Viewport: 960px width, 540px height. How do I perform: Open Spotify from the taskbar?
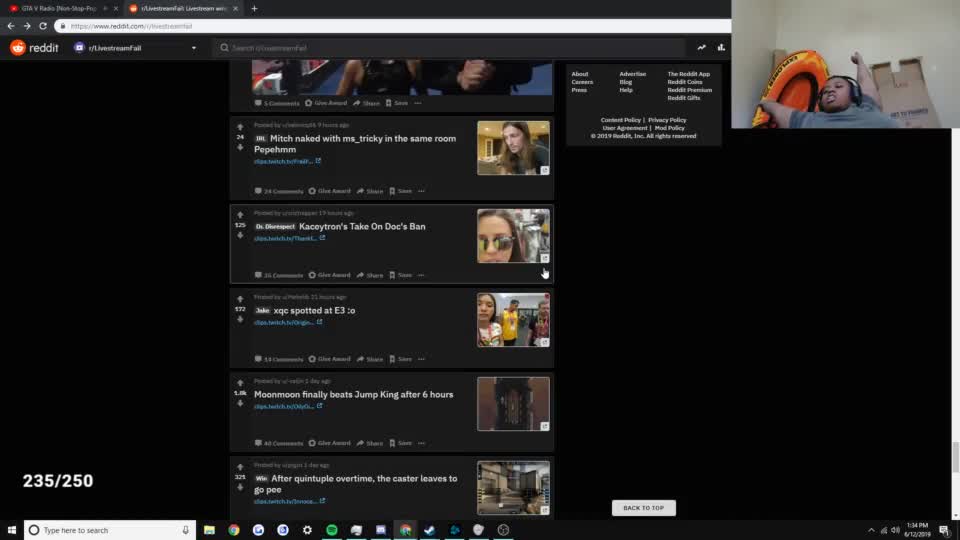click(x=332, y=530)
